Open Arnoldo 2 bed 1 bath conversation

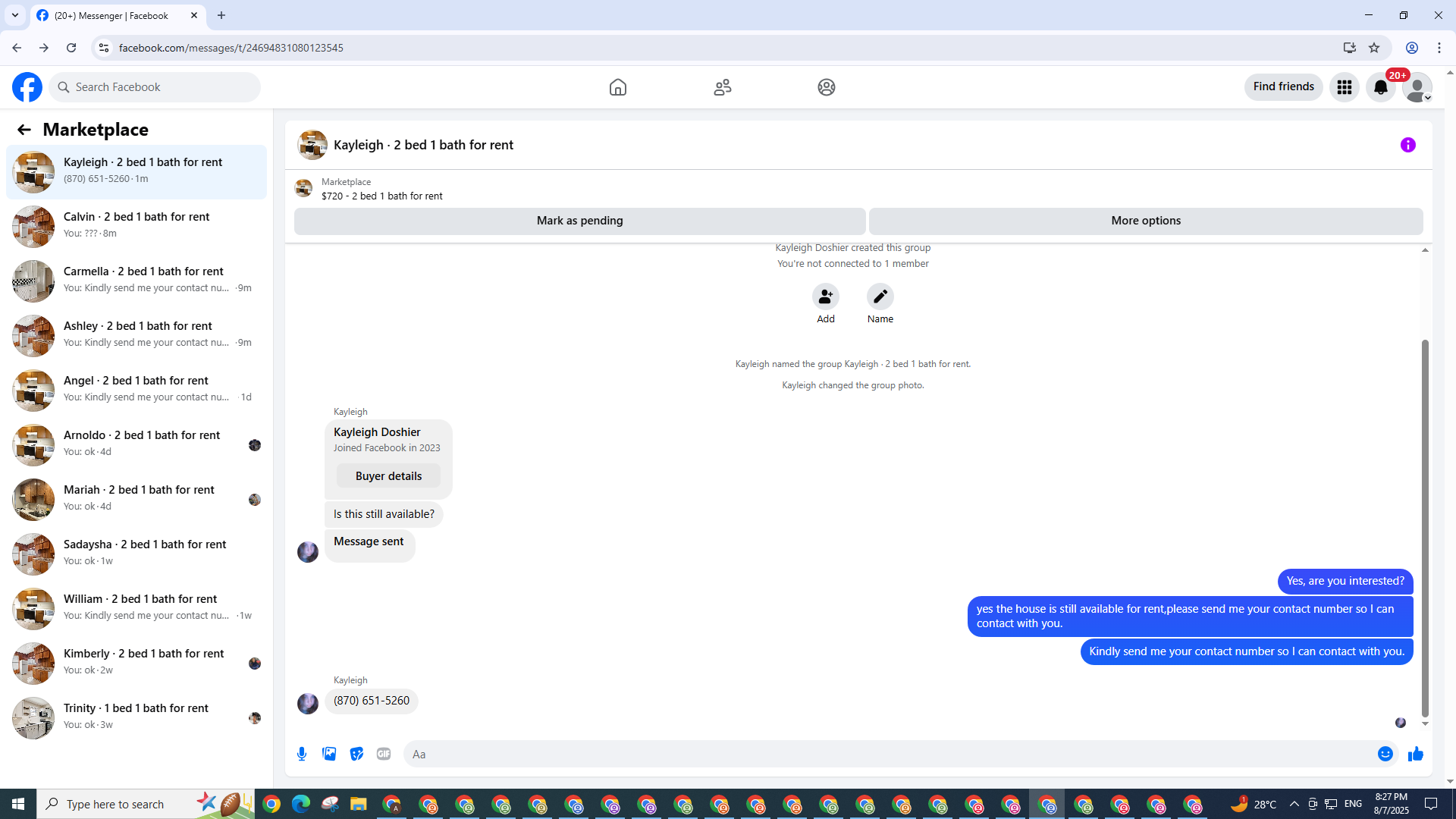point(136,445)
